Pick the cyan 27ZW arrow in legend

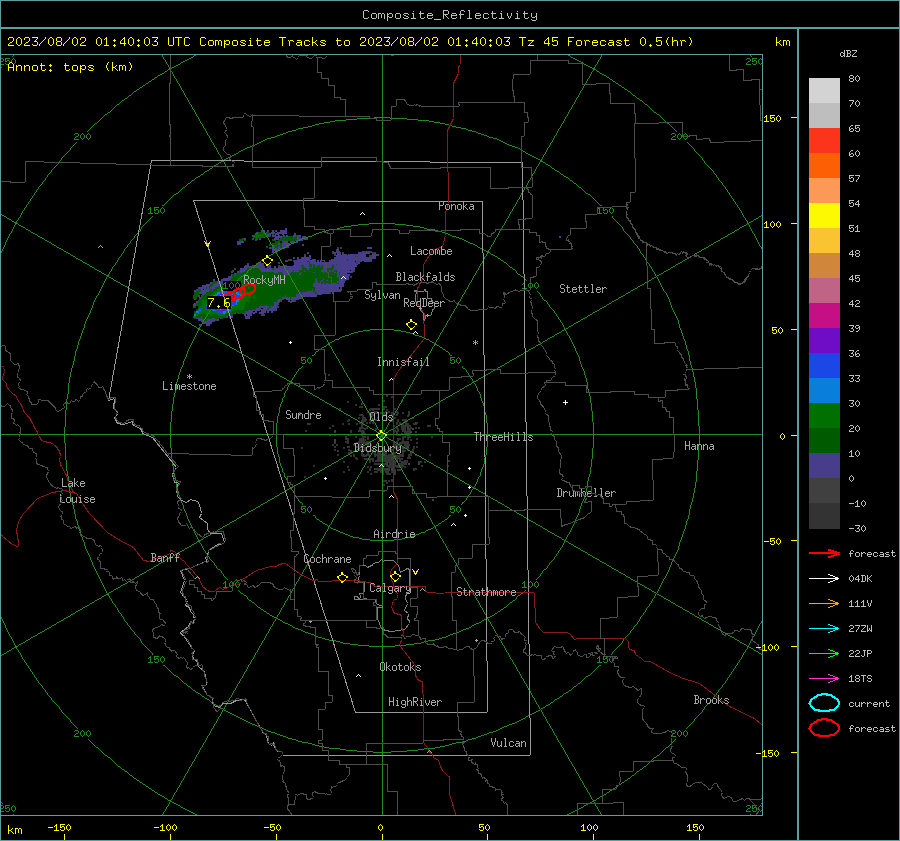click(x=824, y=629)
